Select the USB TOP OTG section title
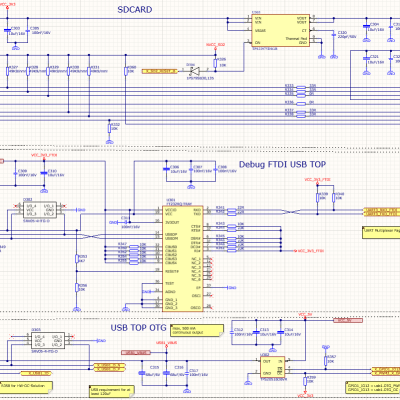This screenshot has width=400, height=400. (138, 328)
